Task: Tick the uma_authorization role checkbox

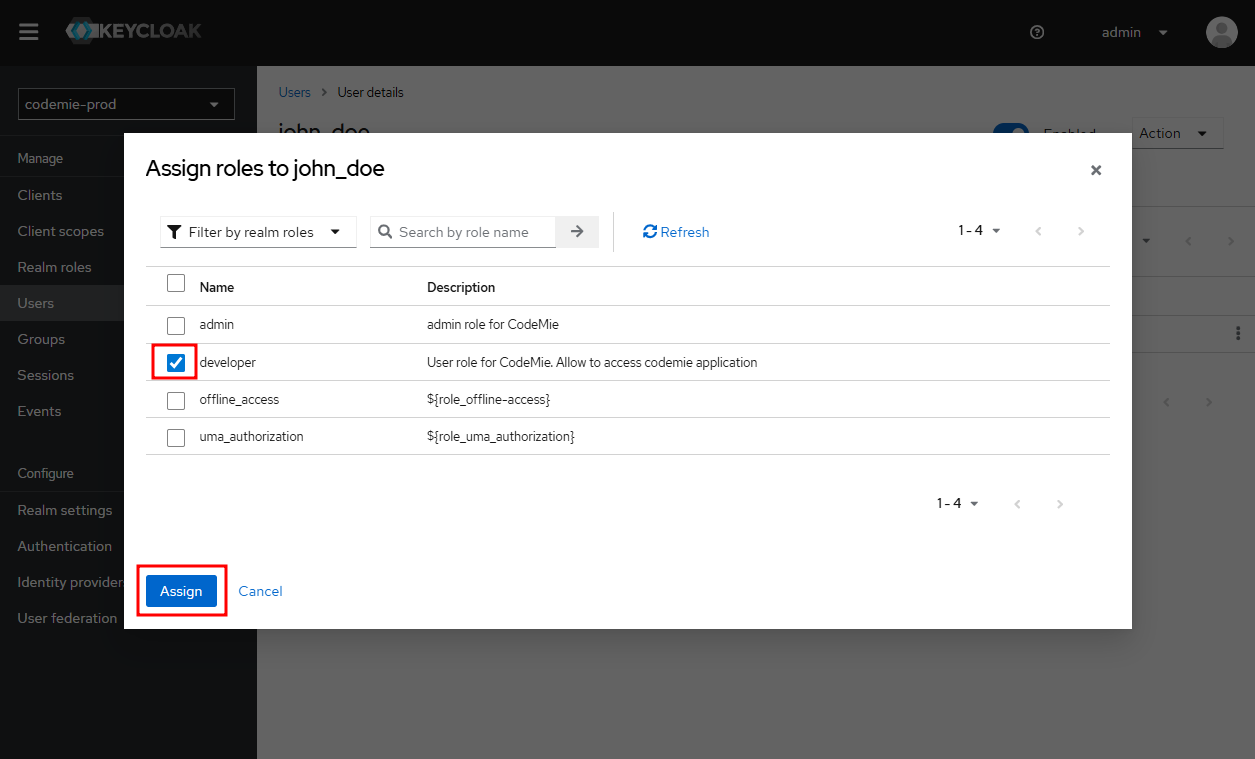Action: point(176,437)
